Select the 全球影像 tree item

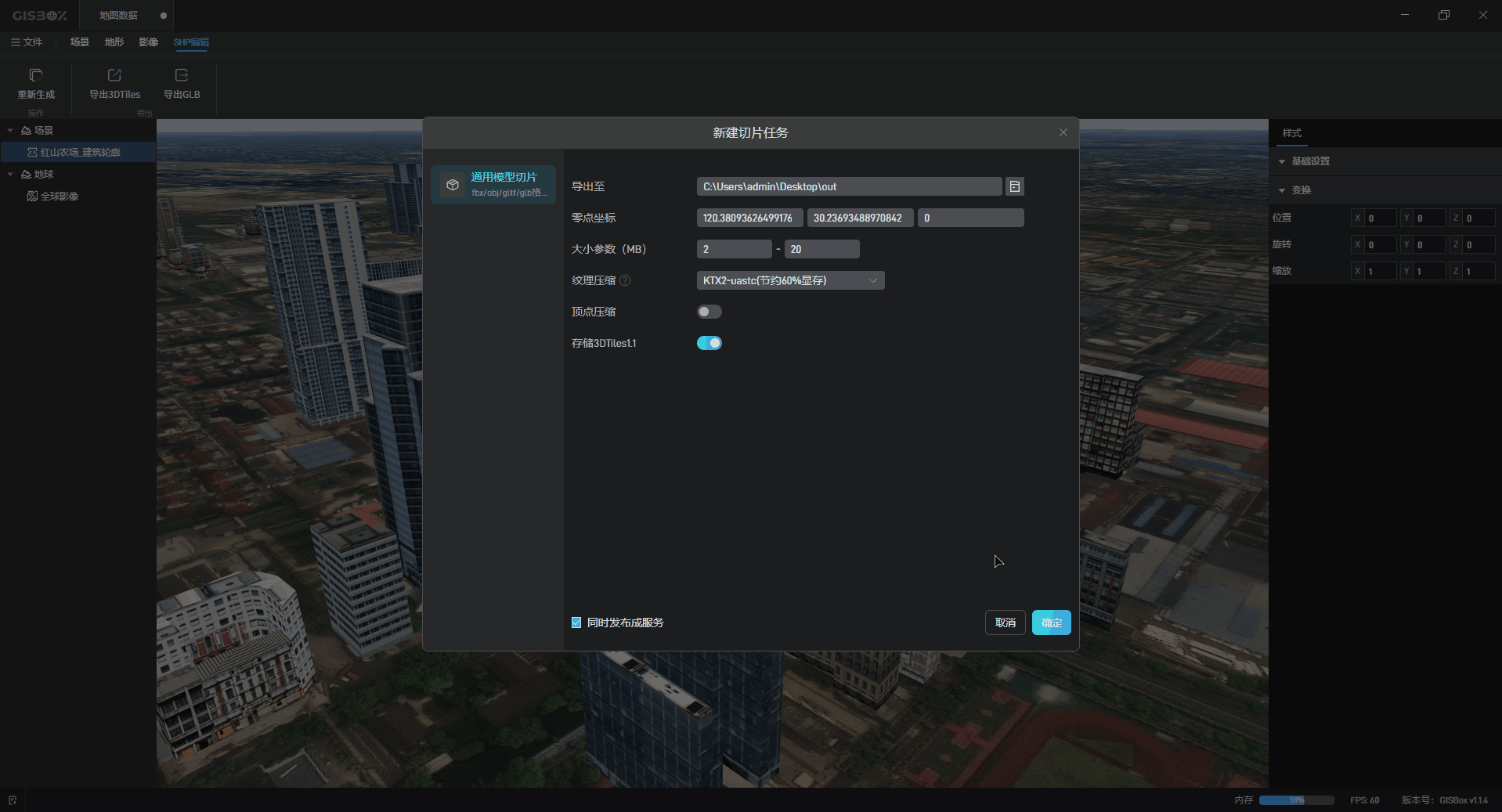tap(78, 197)
